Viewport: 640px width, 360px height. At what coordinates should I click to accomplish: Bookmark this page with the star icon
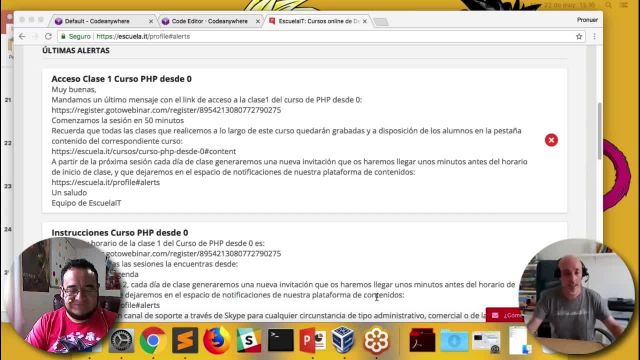[x=579, y=36]
